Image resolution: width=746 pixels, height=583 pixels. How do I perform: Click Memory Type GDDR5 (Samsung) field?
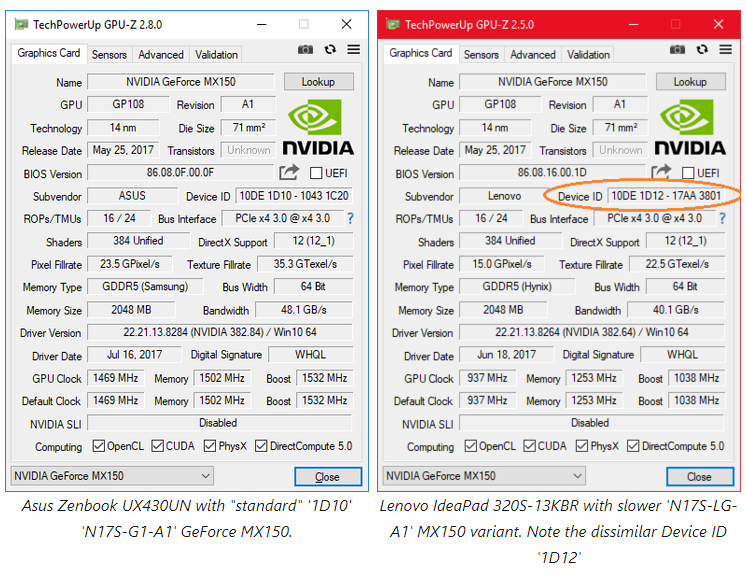pyautogui.click(x=145, y=287)
